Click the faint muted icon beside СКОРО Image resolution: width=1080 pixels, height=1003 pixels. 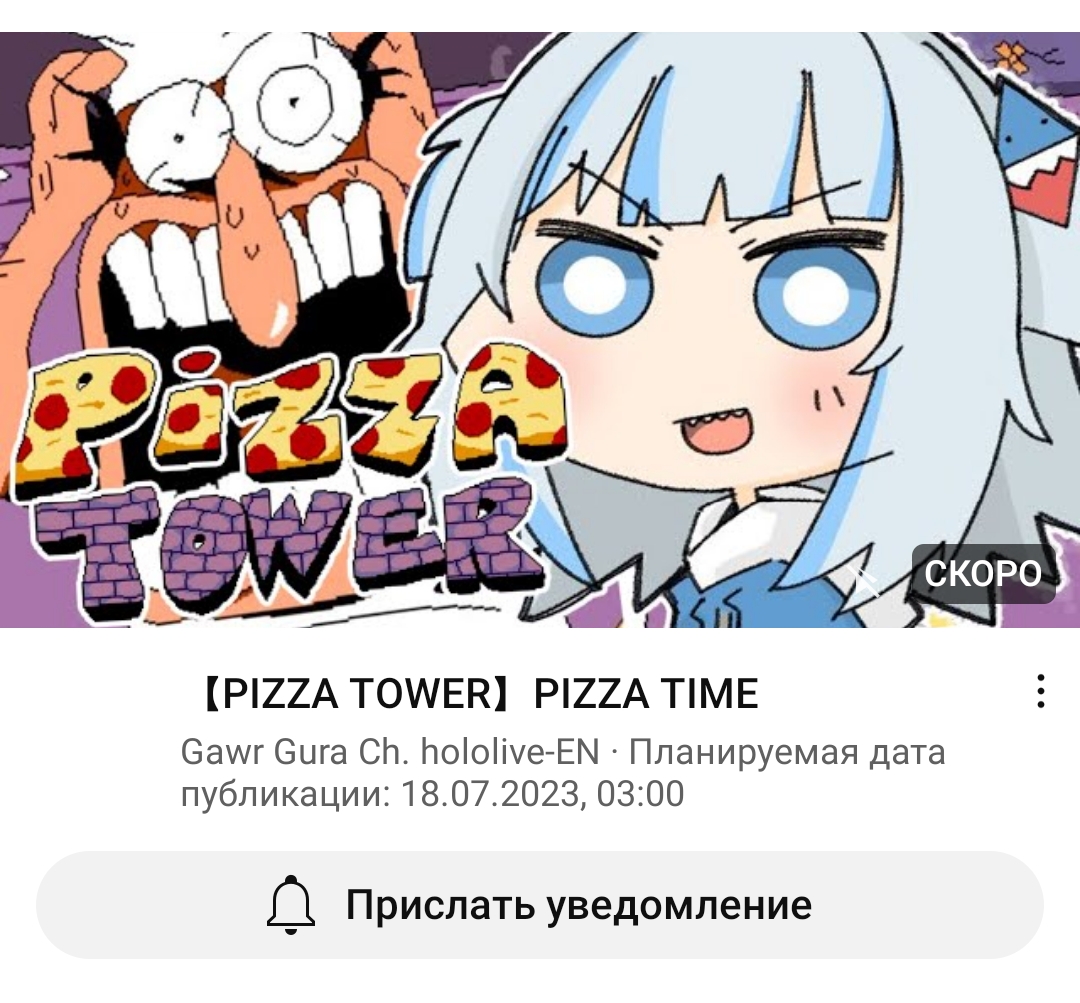click(863, 579)
